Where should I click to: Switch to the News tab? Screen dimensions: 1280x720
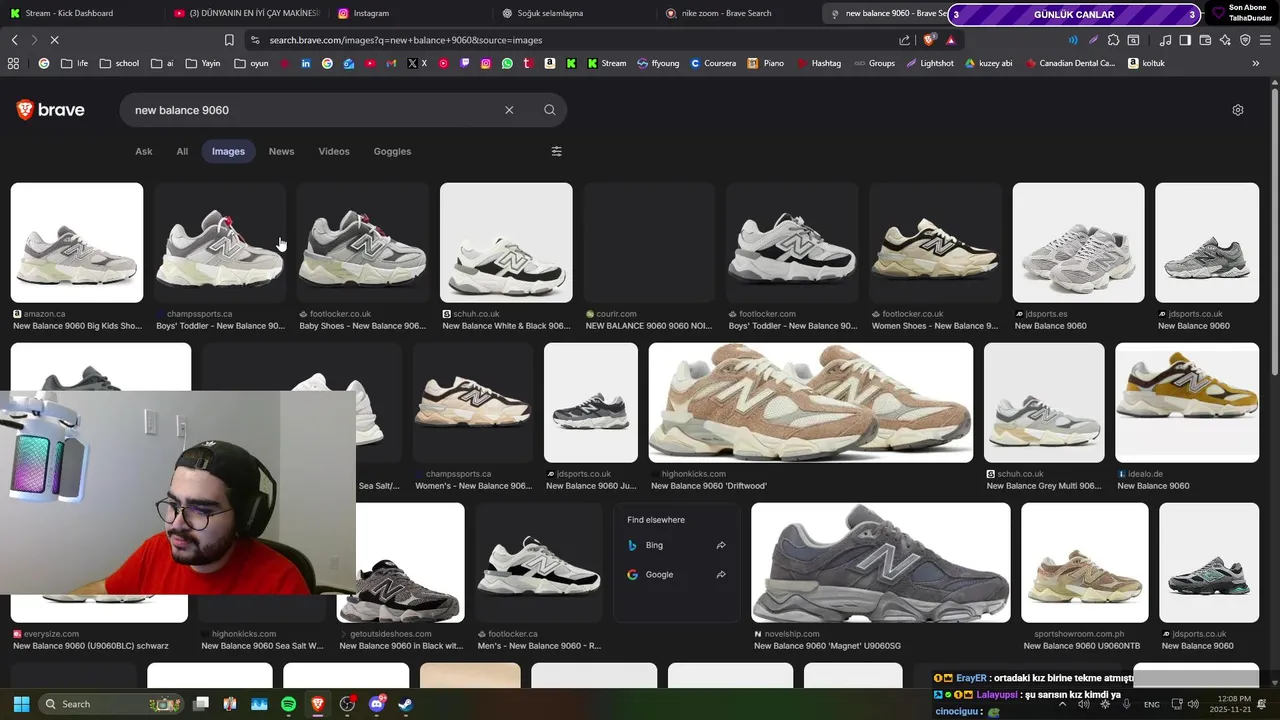pos(281,151)
